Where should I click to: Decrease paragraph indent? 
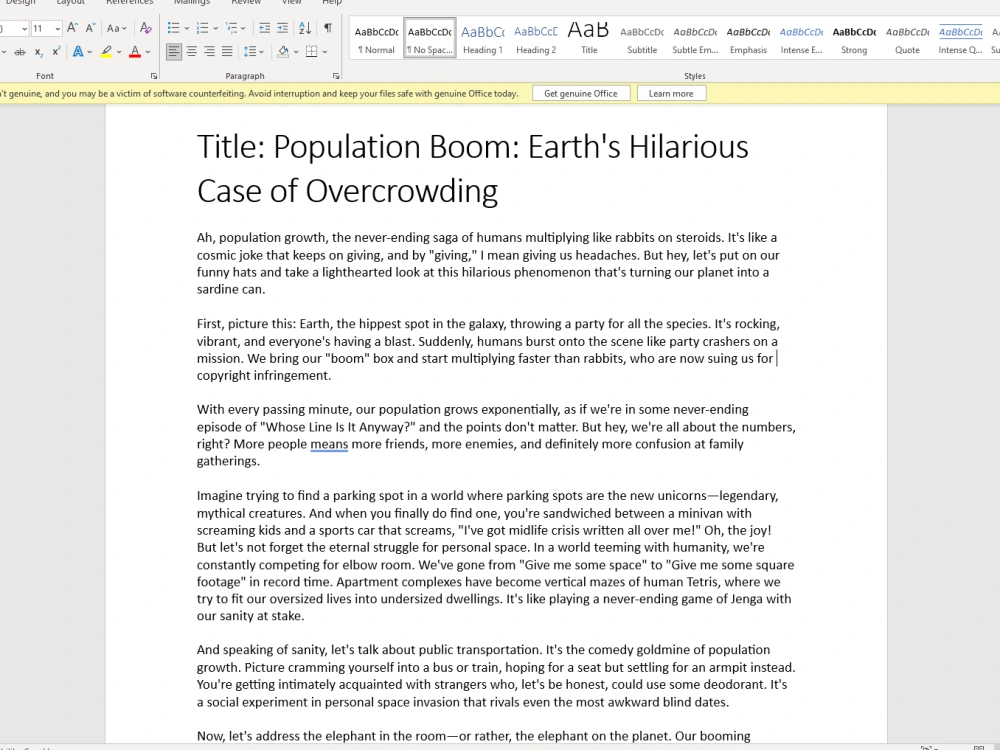point(264,28)
